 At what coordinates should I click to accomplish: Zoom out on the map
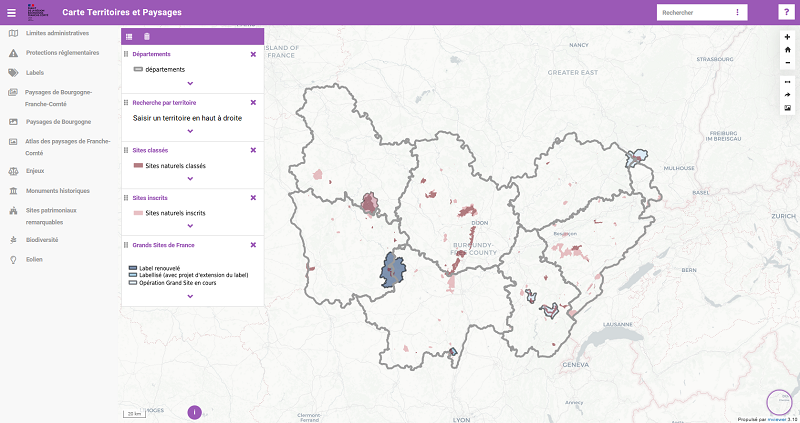click(787, 62)
